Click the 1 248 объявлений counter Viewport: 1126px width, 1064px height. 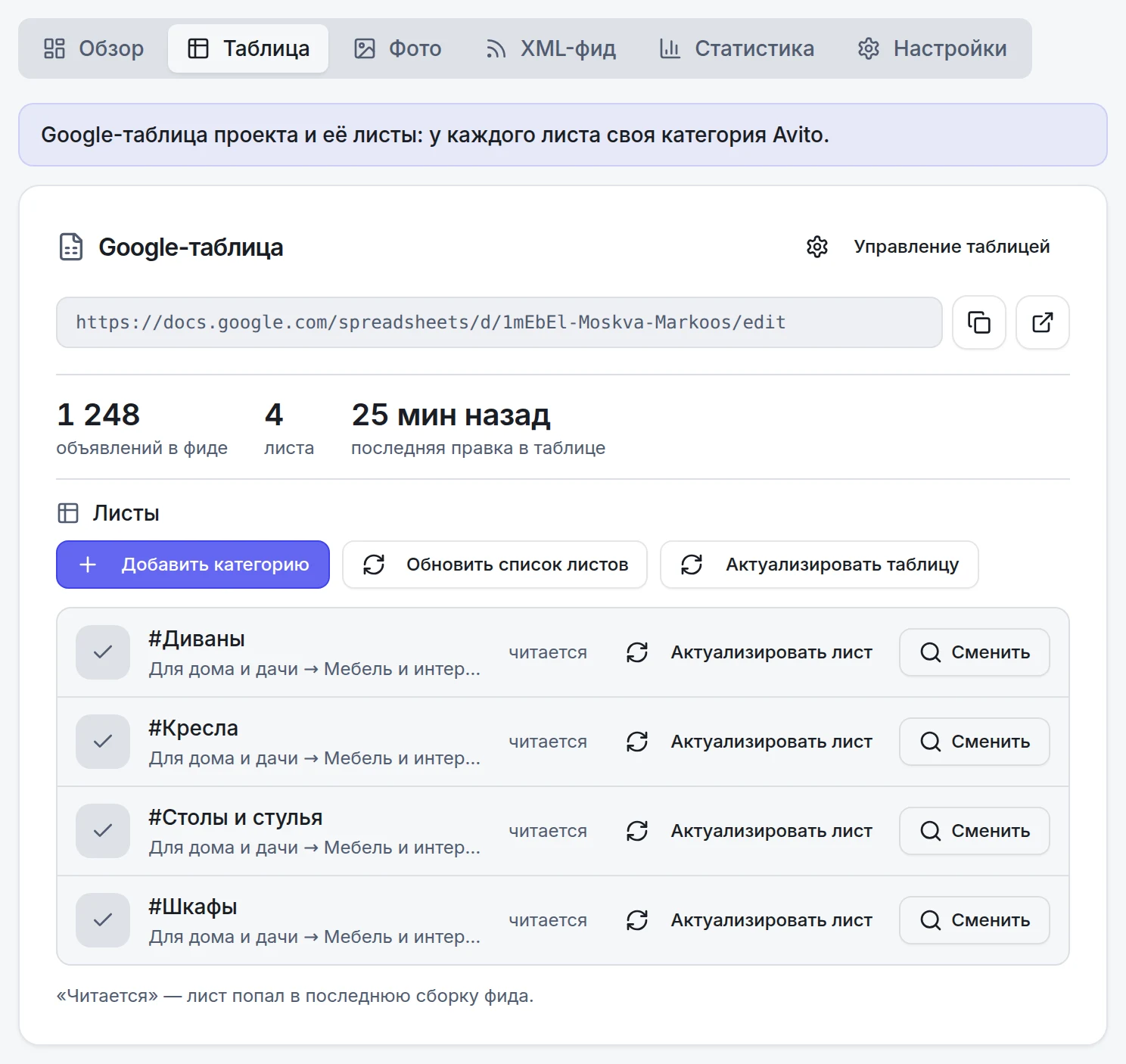pyautogui.click(x=142, y=429)
